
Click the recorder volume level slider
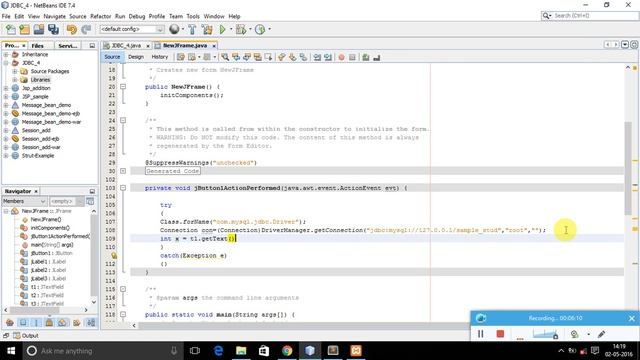tap(545, 334)
